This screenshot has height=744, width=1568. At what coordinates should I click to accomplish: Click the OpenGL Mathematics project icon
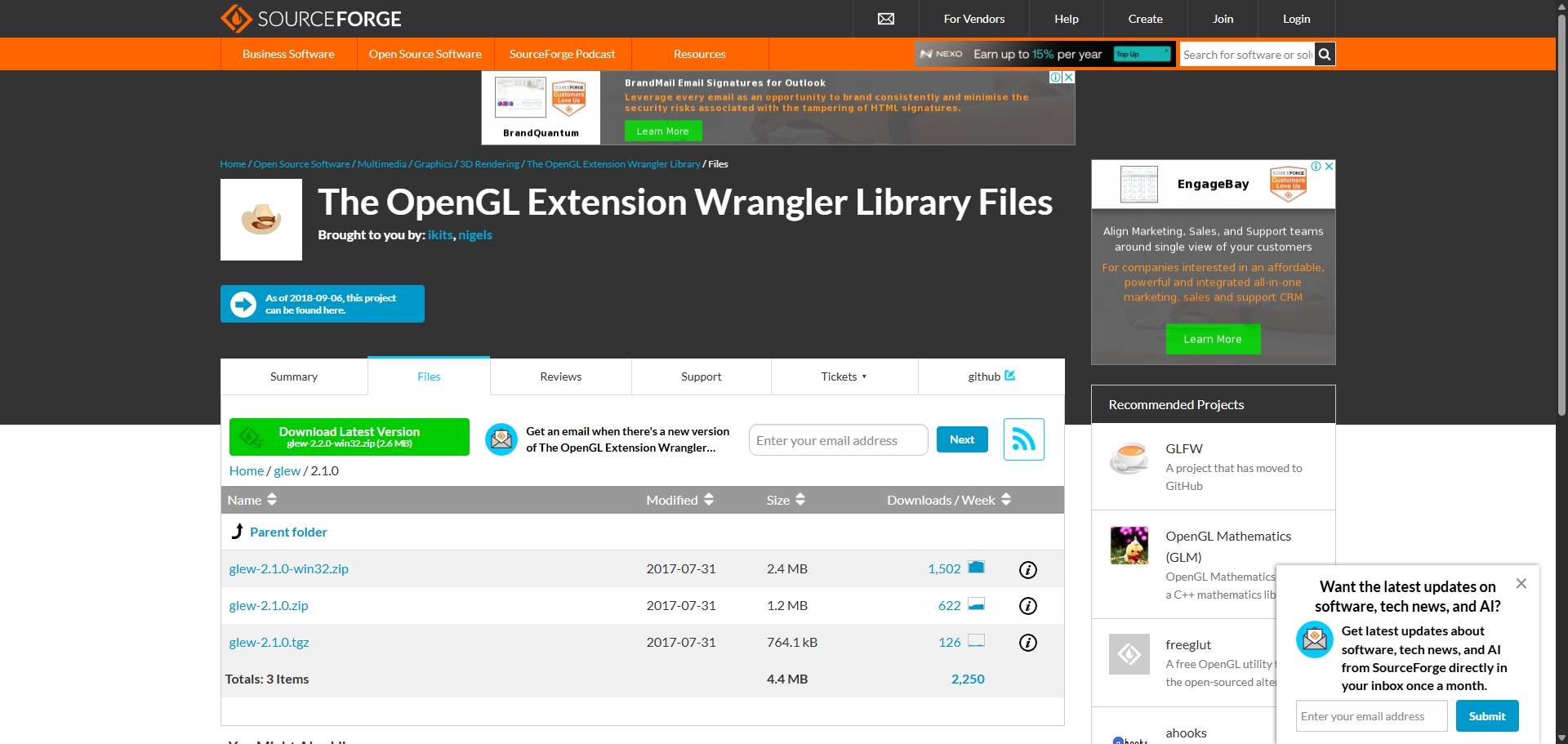1129,546
